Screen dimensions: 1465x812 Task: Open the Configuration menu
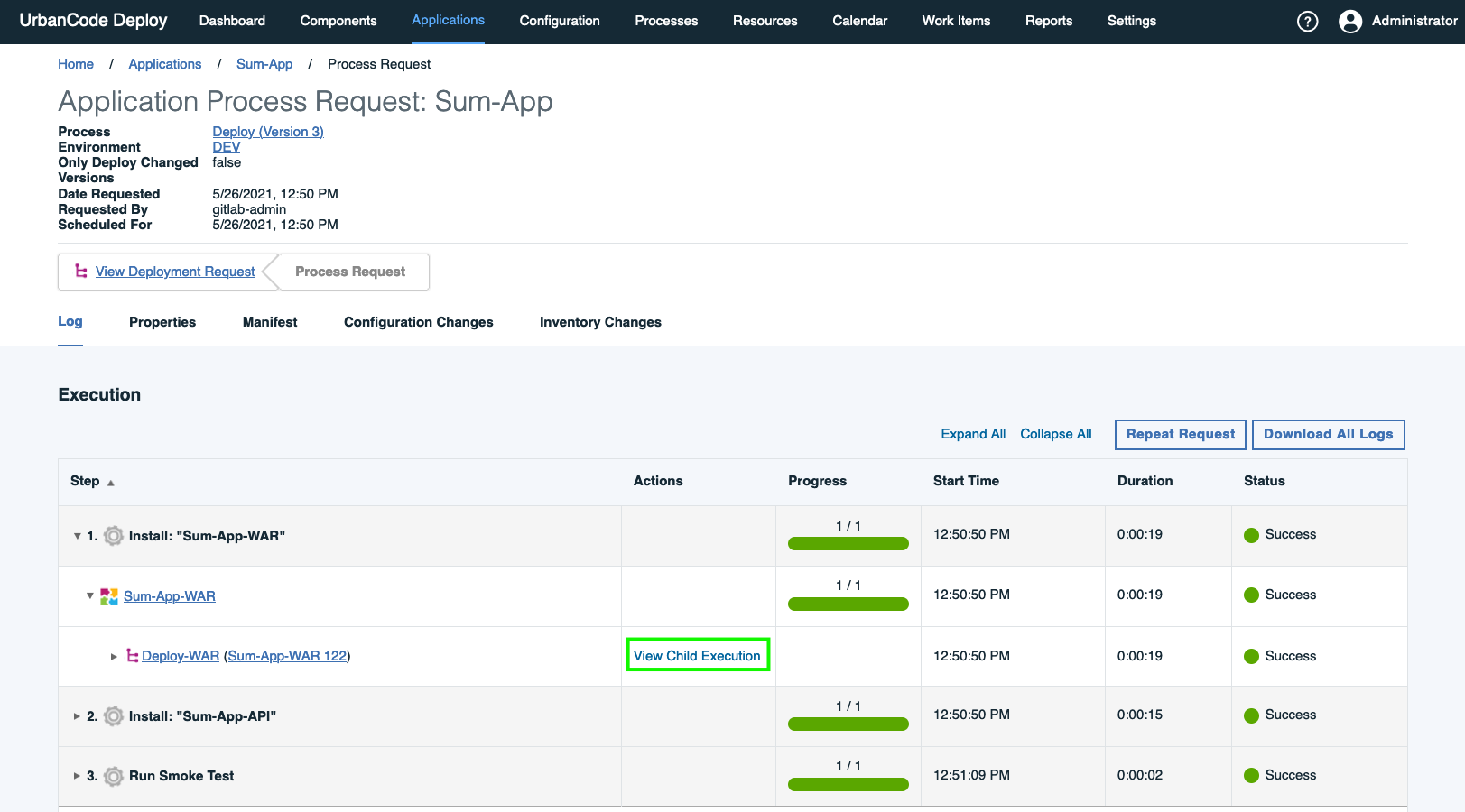(x=560, y=21)
